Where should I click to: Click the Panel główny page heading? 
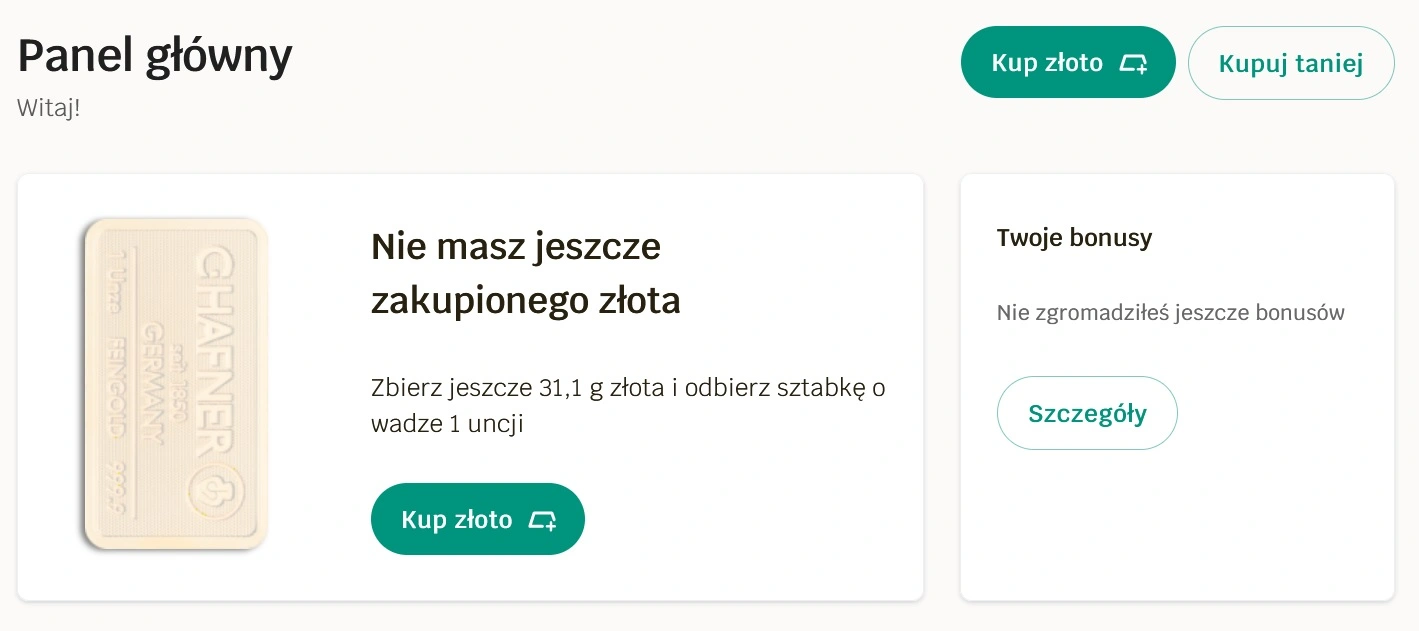click(155, 56)
